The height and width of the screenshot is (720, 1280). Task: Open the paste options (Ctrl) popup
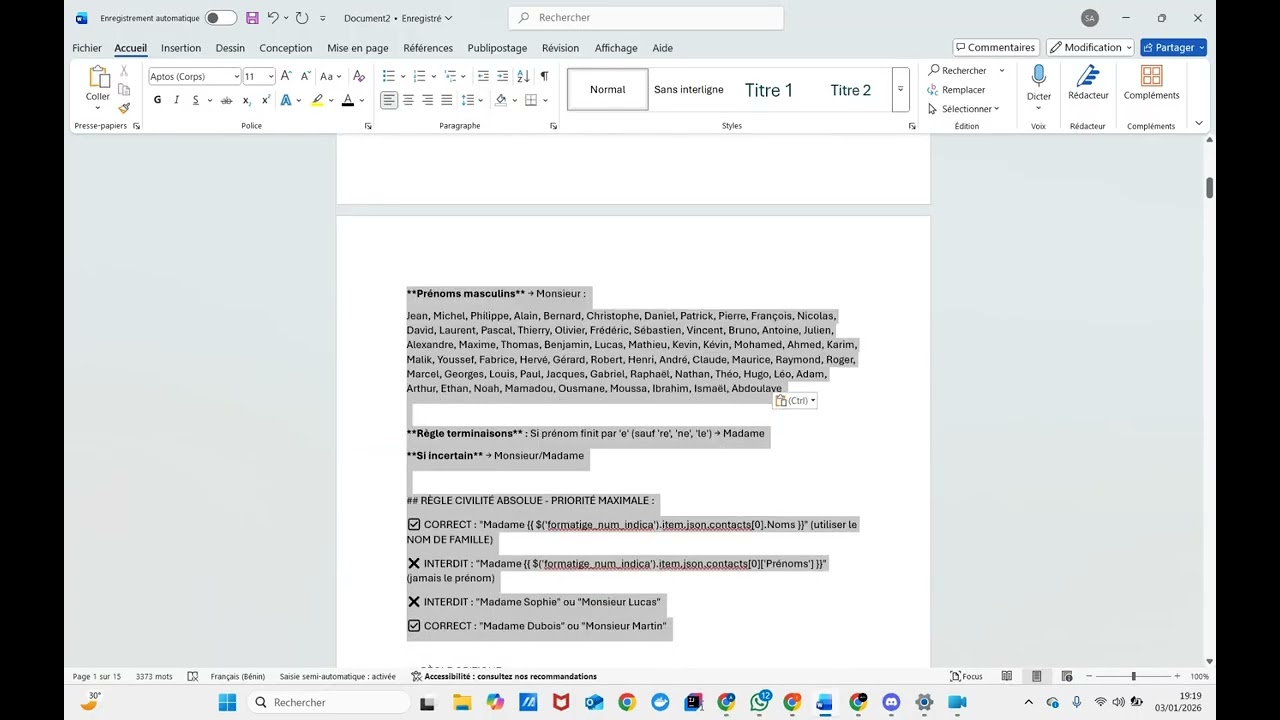[x=795, y=401]
